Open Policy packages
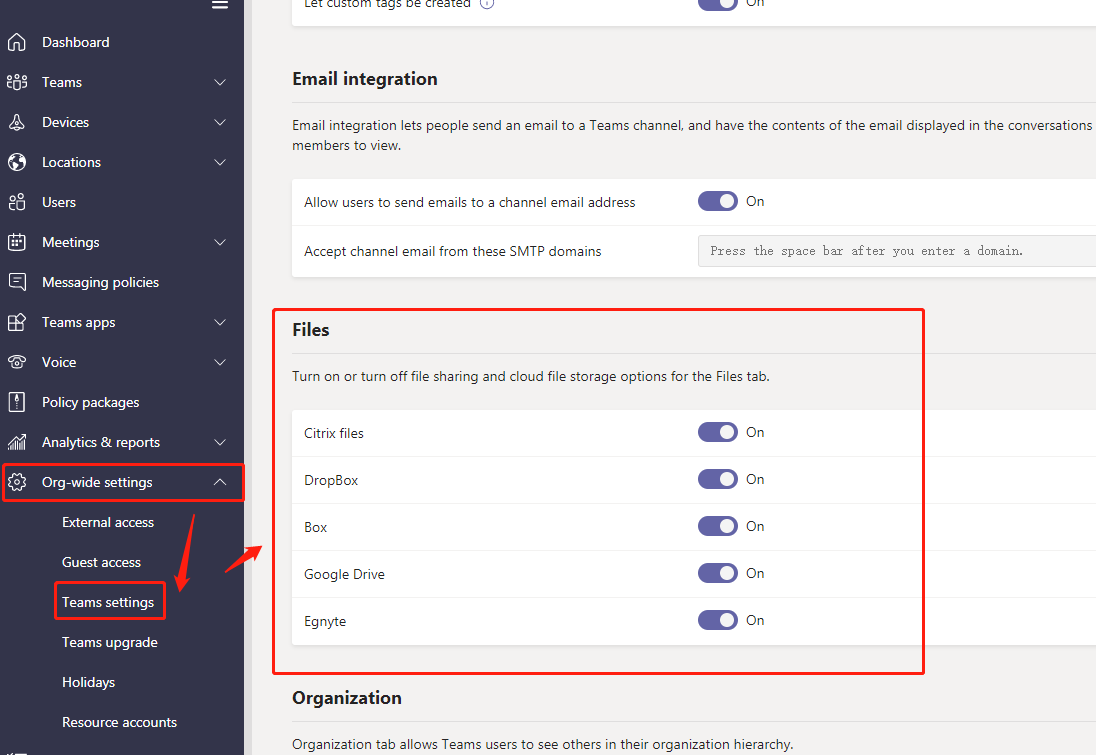Screen dimensions: 1096x755 coord(91,403)
